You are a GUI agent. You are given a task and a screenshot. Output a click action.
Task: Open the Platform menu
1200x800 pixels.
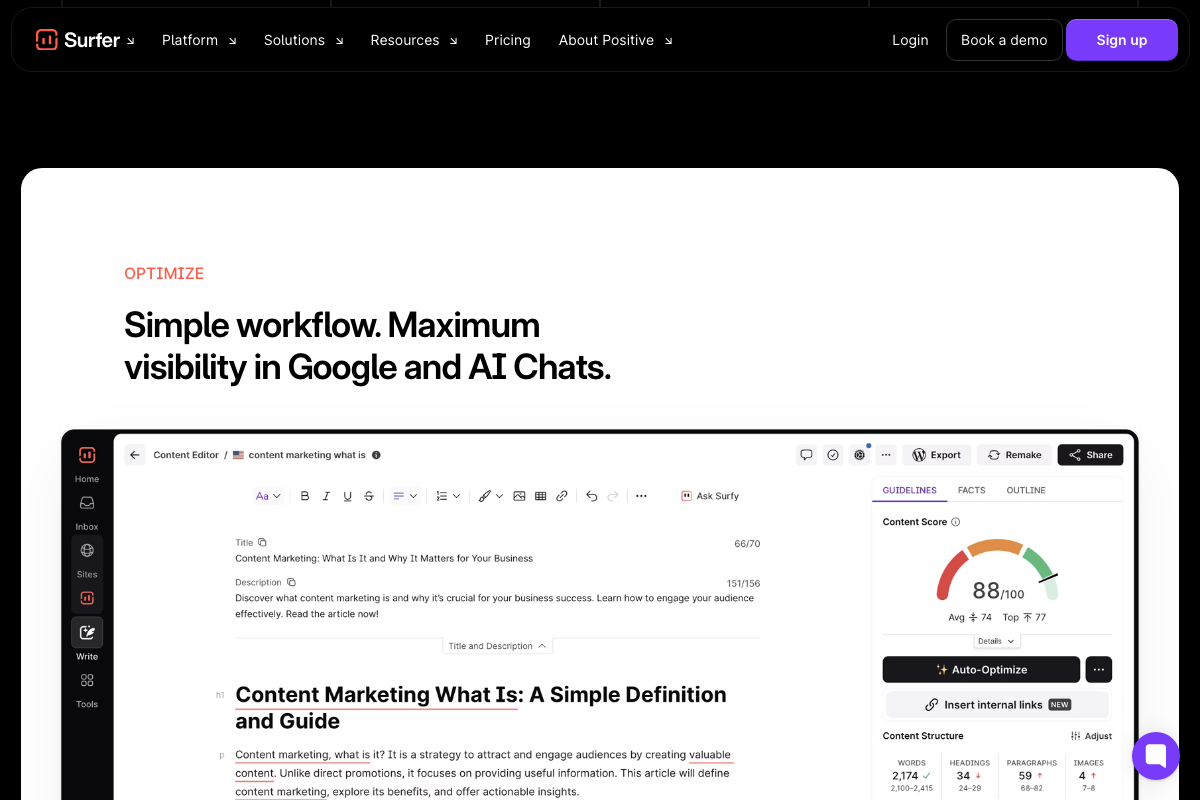pos(199,40)
